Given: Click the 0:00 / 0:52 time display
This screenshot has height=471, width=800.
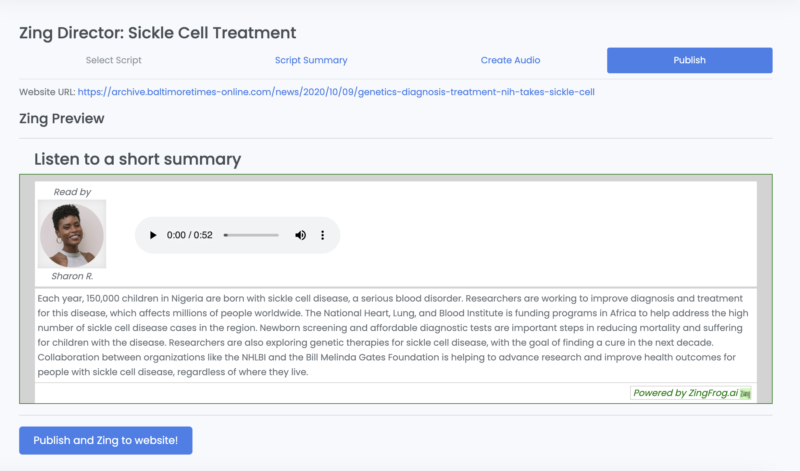Looking at the screenshot, I should 189,235.
